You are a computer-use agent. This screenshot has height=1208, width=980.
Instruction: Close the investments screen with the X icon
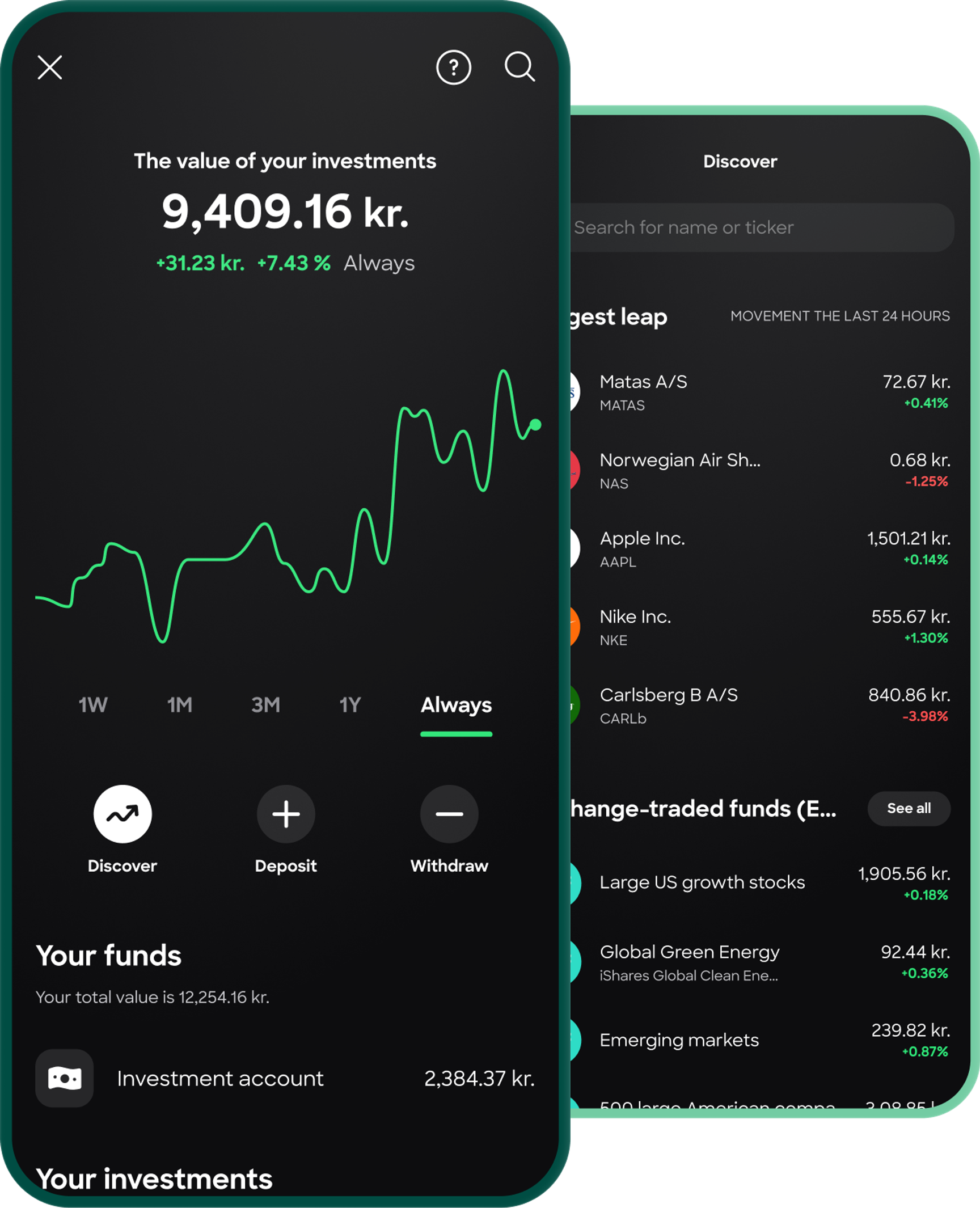click(50, 67)
